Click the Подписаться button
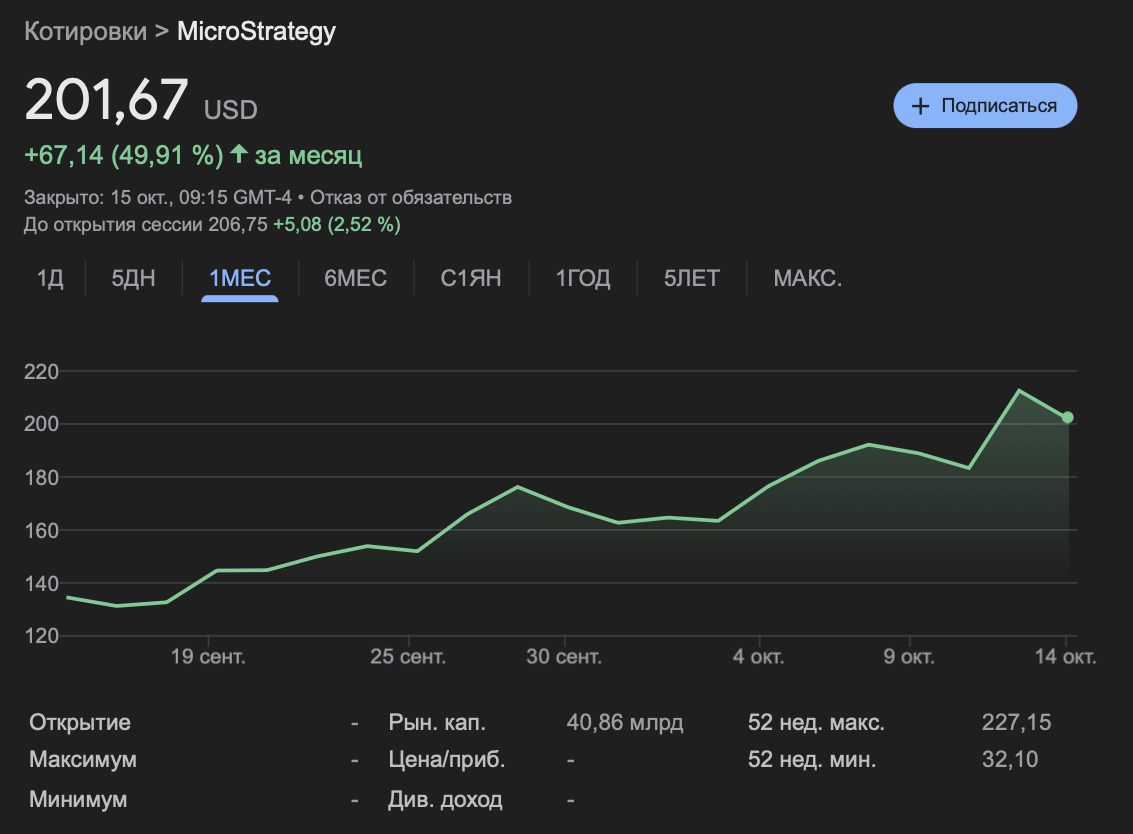This screenshot has height=834, width=1133. click(985, 106)
